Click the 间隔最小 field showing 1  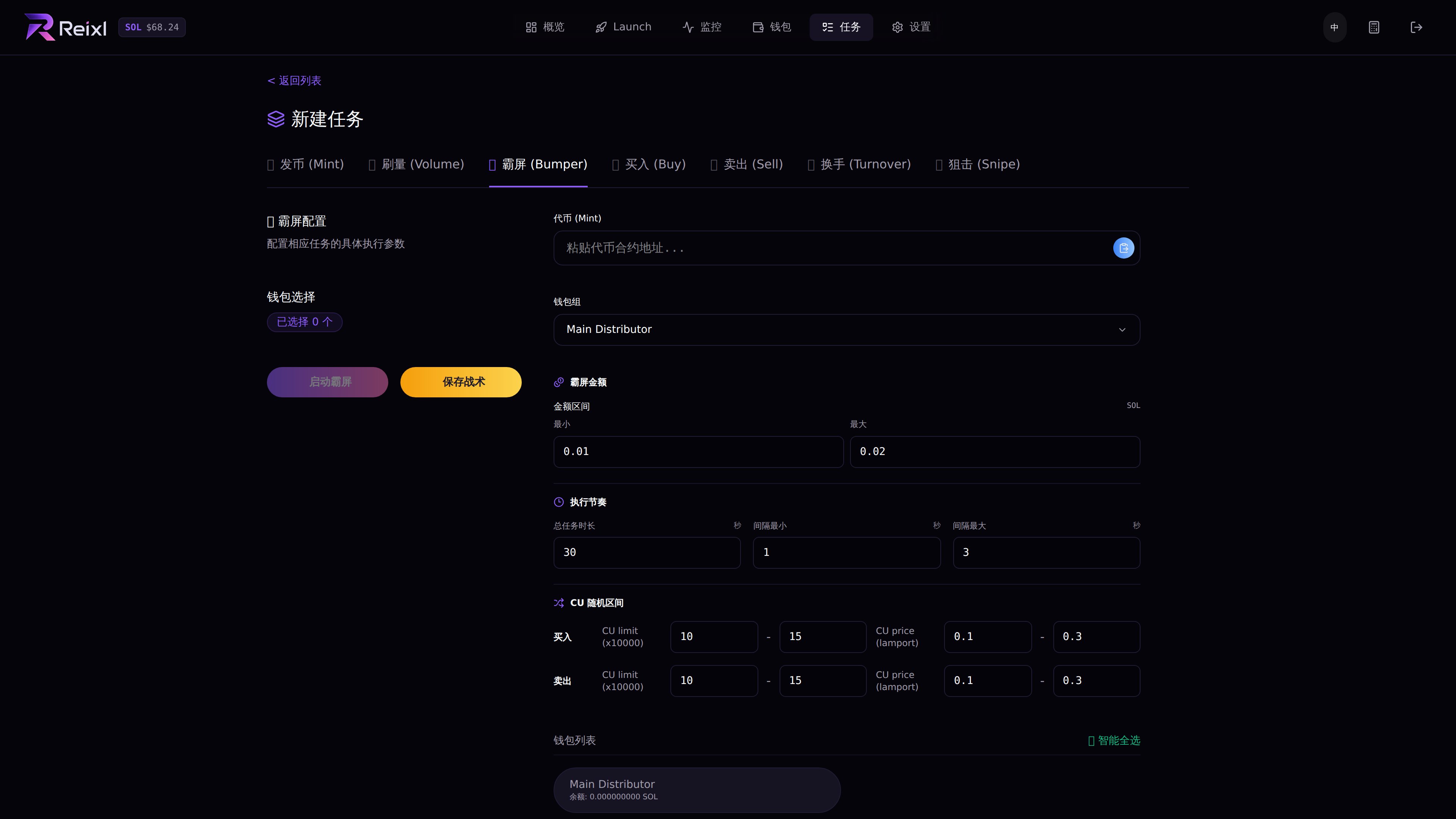[847, 552]
